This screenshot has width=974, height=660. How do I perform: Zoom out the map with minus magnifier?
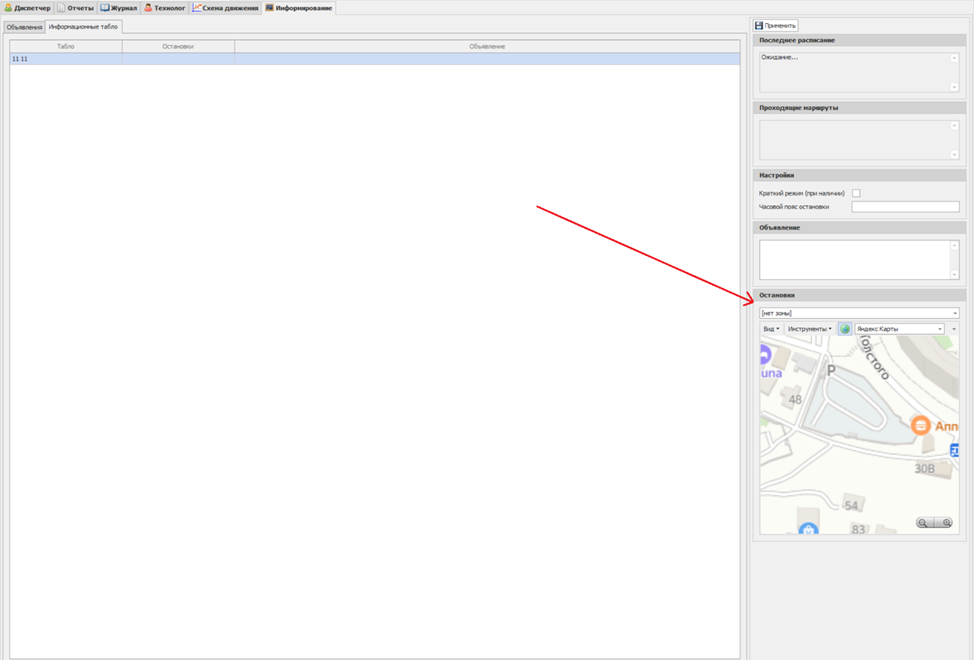pyautogui.click(x=923, y=523)
